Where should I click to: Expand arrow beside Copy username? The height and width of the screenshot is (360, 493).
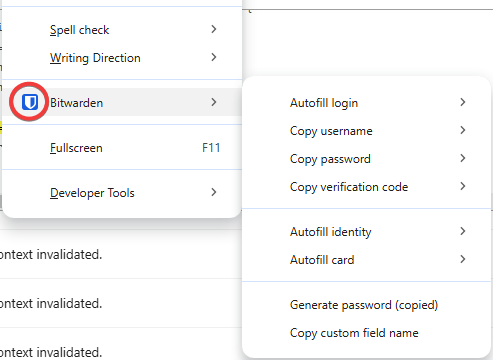pyautogui.click(x=463, y=130)
